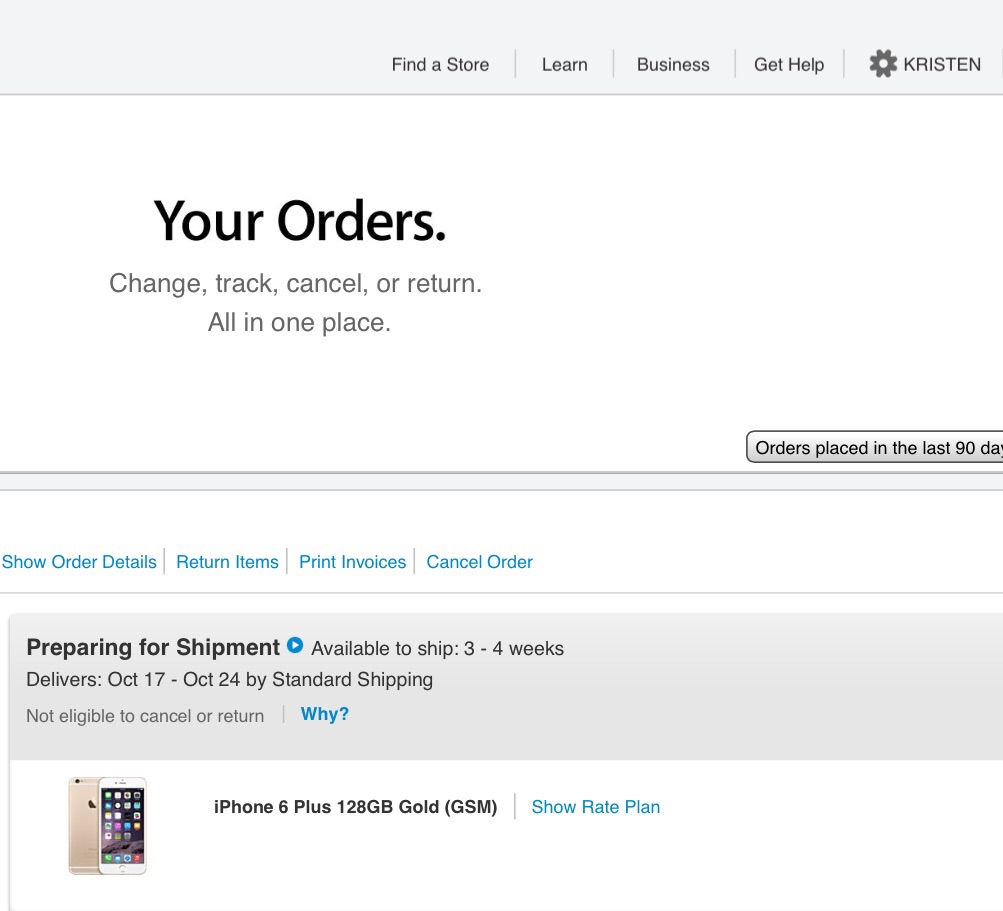Go to the Learn navigation item

point(564,65)
